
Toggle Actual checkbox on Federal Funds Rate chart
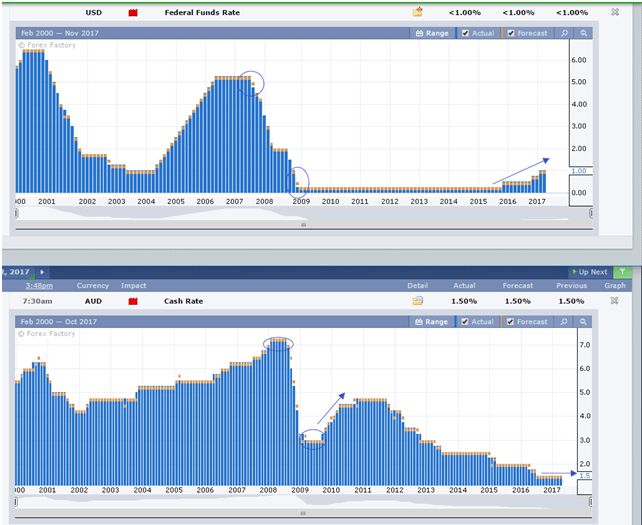(x=466, y=33)
